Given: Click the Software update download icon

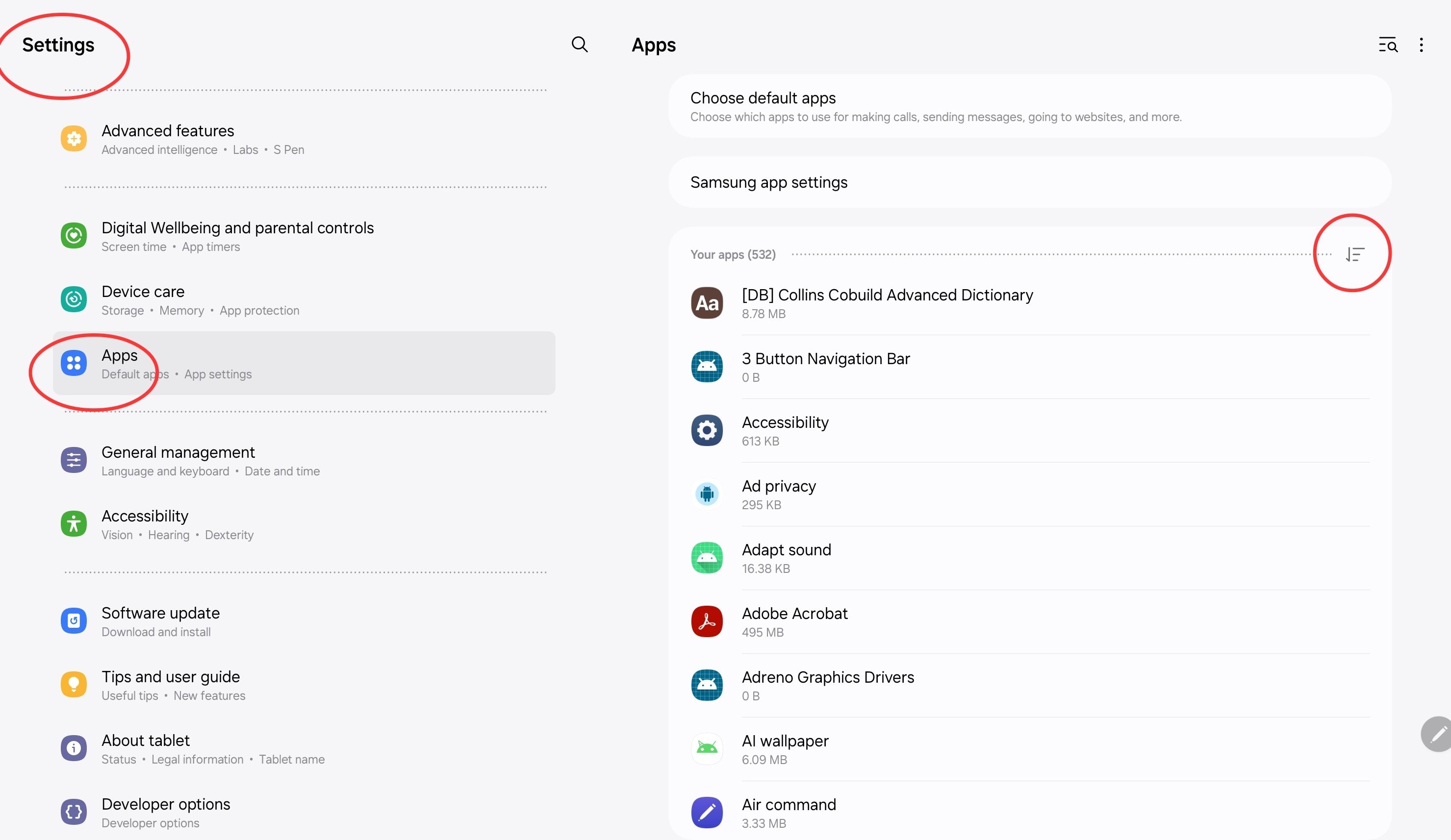Looking at the screenshot, I should coord(73,621).
